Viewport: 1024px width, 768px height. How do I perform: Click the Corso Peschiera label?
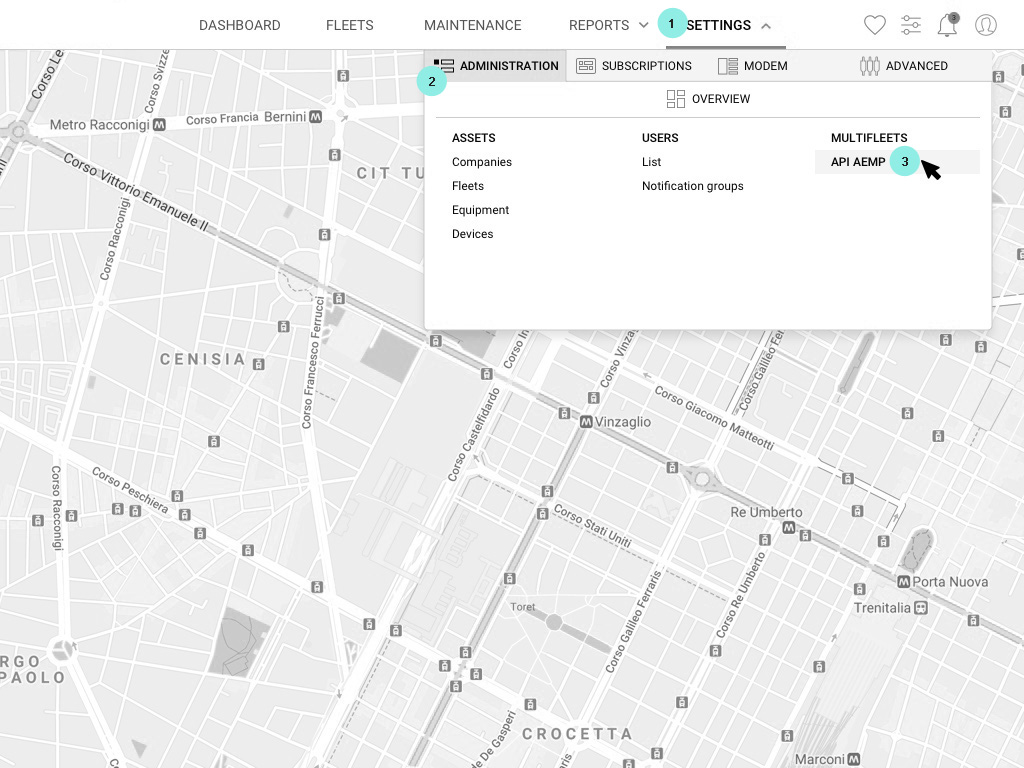click(130, 490)
